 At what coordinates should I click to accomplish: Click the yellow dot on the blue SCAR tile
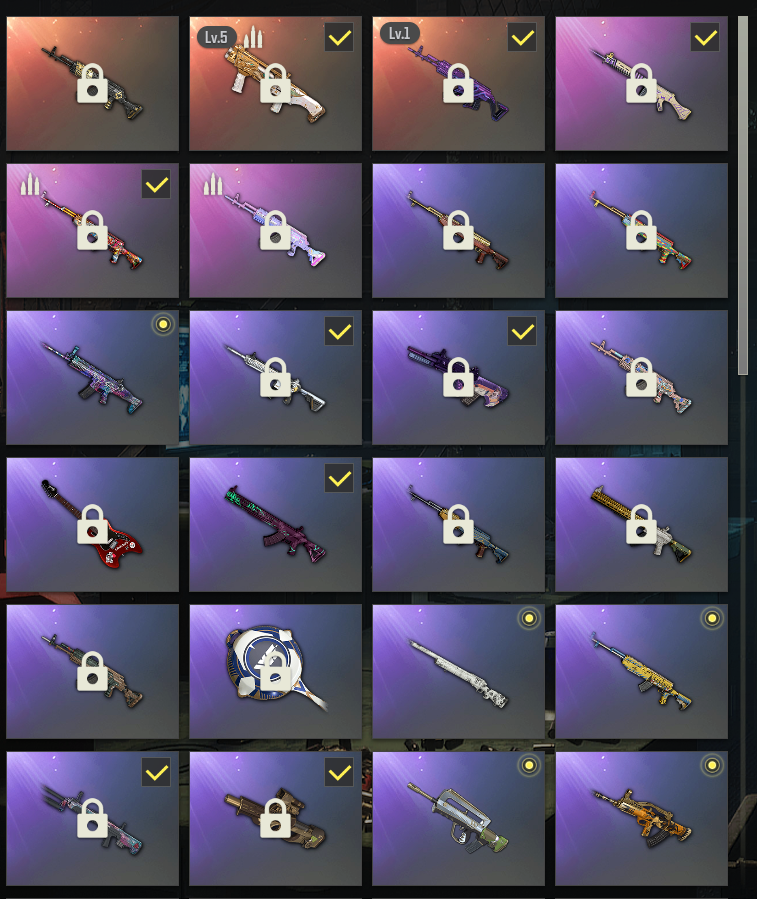tap(163, 325)
